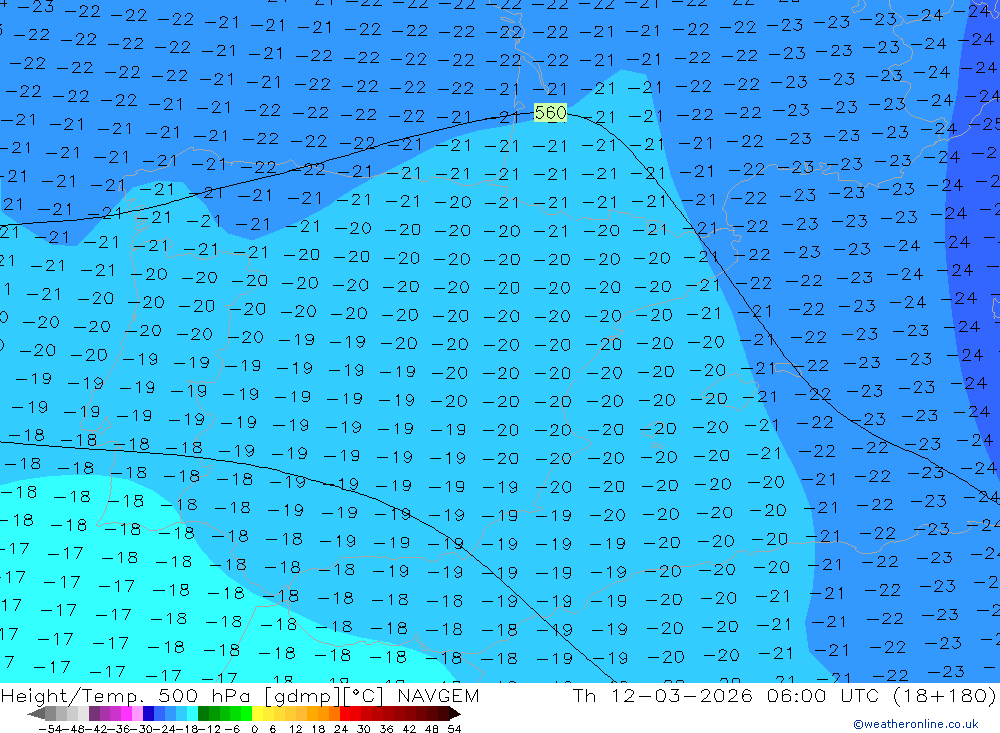Click the 12 value on the legend scale
Viewport: 1000px width, 733px height.
(295, 729)
